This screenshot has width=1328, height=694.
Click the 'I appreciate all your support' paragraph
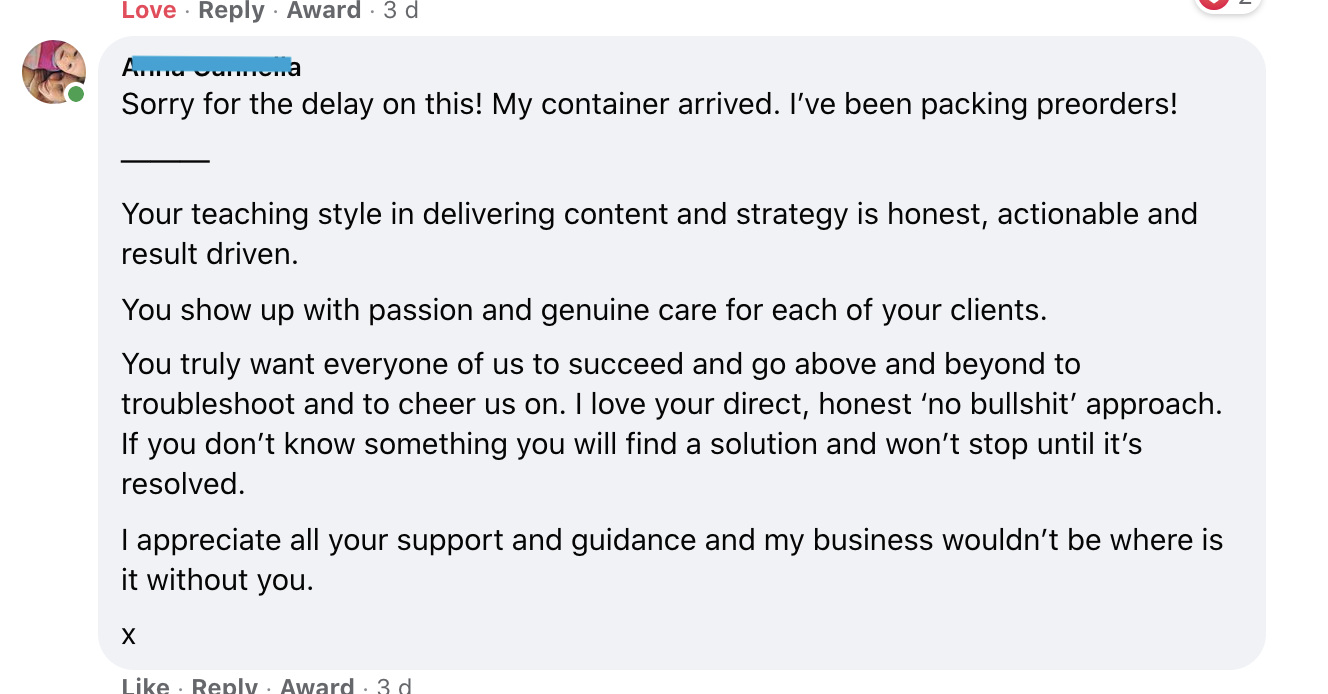672,559
